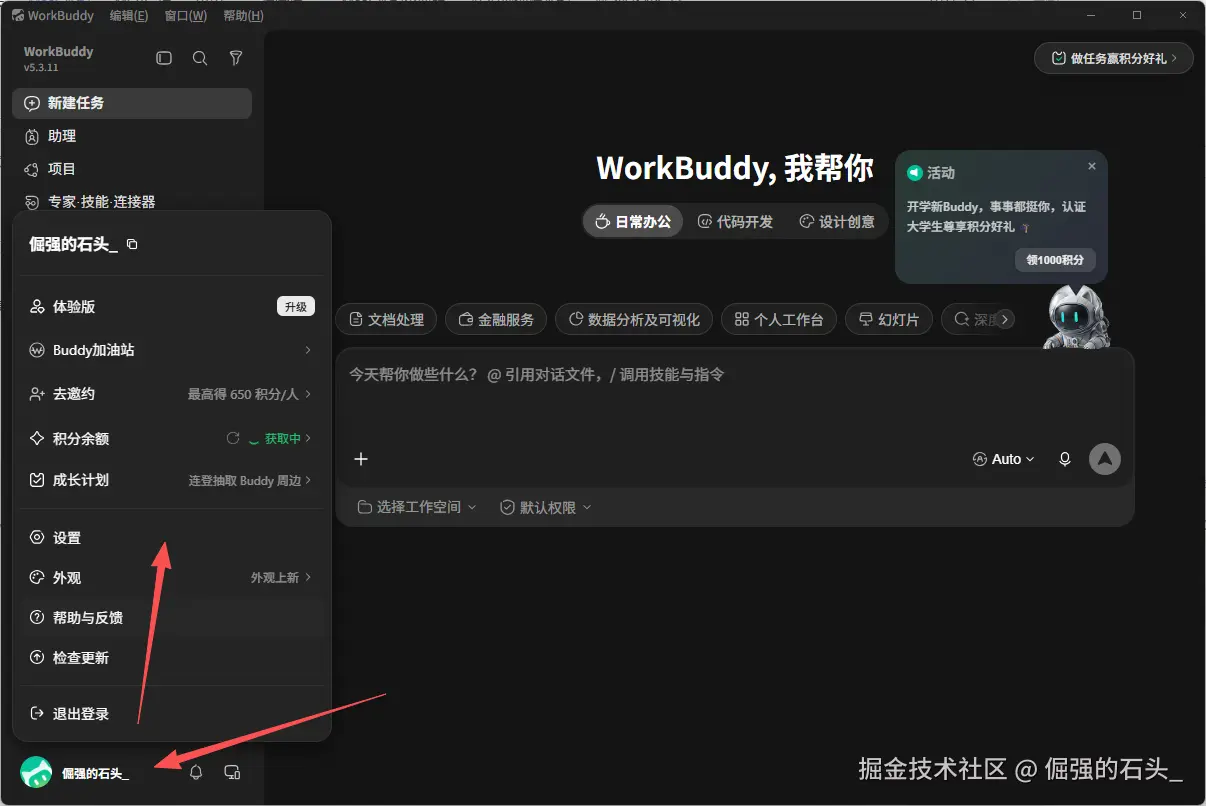Click the 活动 megaphone icon
The image size is (1206, 806).
click(914, 173)
